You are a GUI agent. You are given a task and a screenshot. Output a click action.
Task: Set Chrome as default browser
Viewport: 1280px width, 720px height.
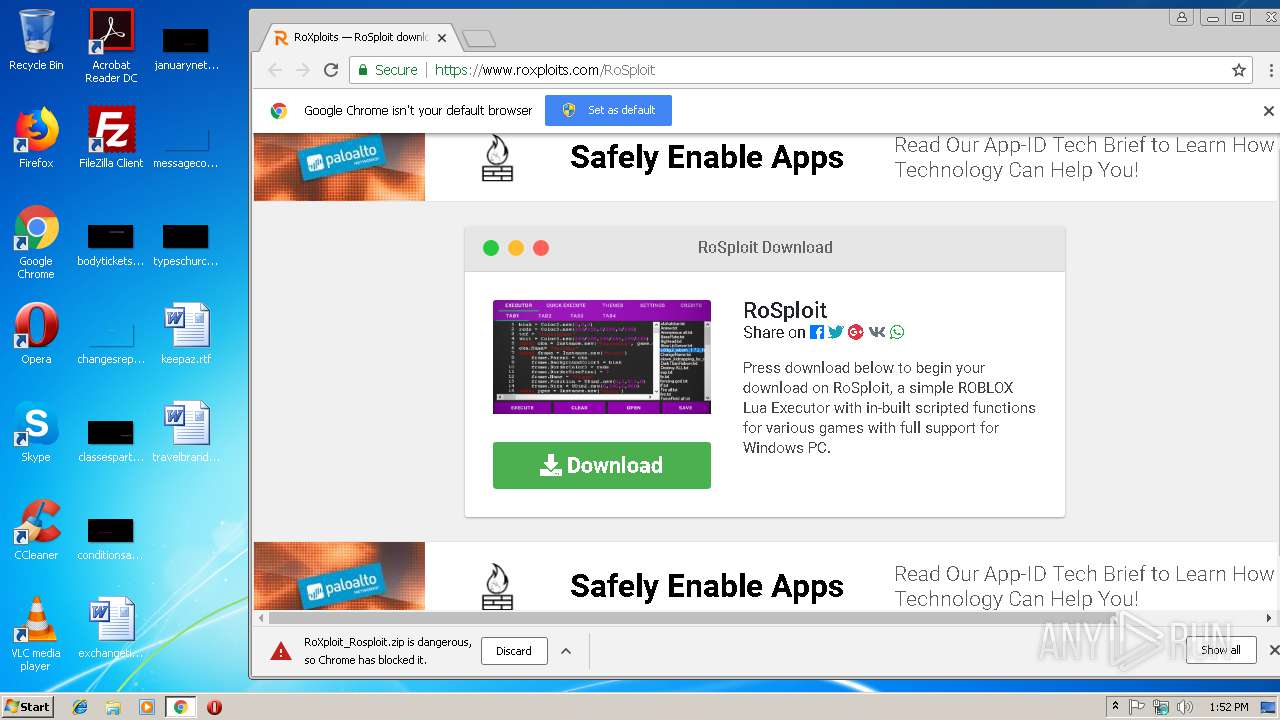pos(608,110)
